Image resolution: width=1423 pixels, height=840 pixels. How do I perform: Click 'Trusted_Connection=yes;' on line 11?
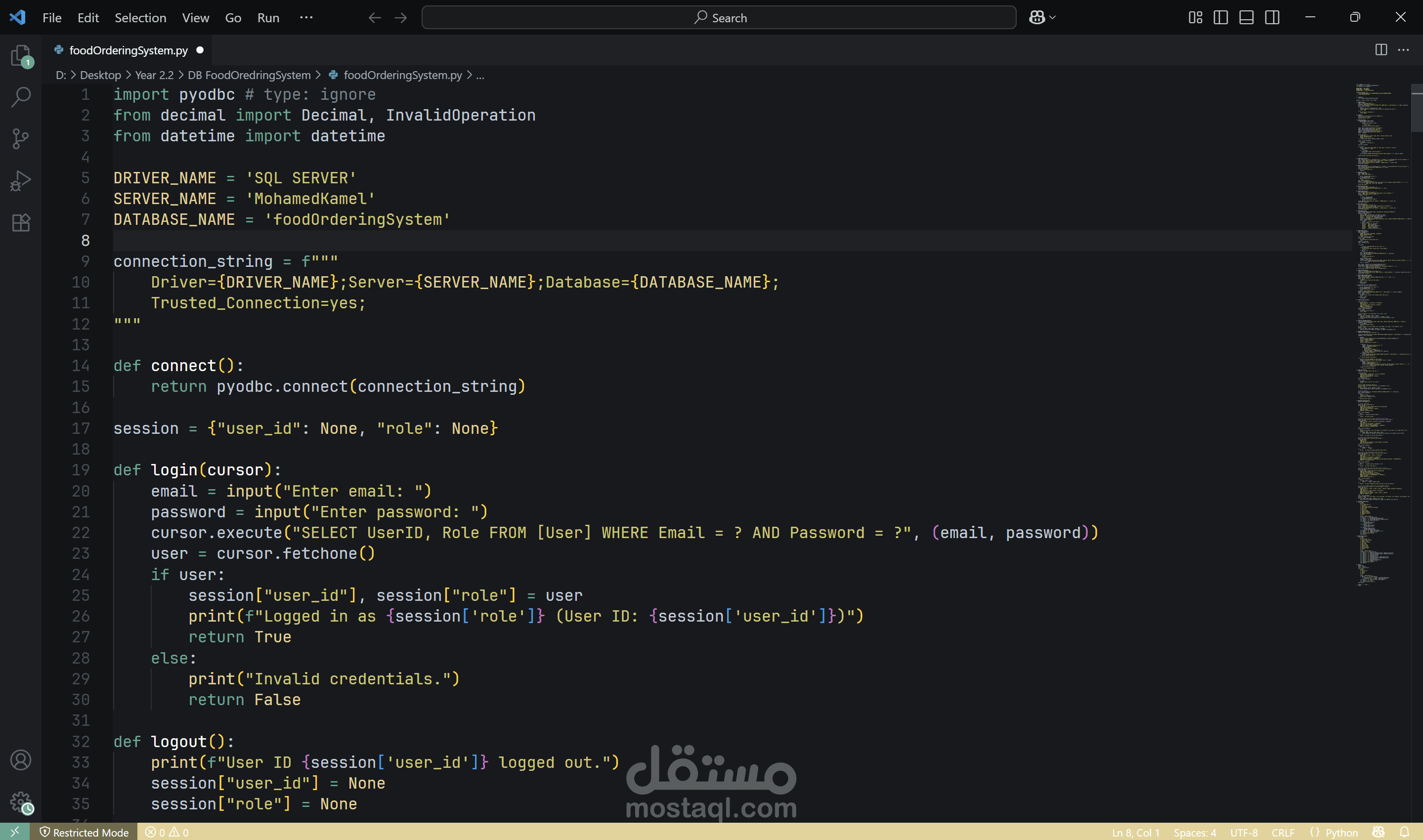click(x=258, y=303)
